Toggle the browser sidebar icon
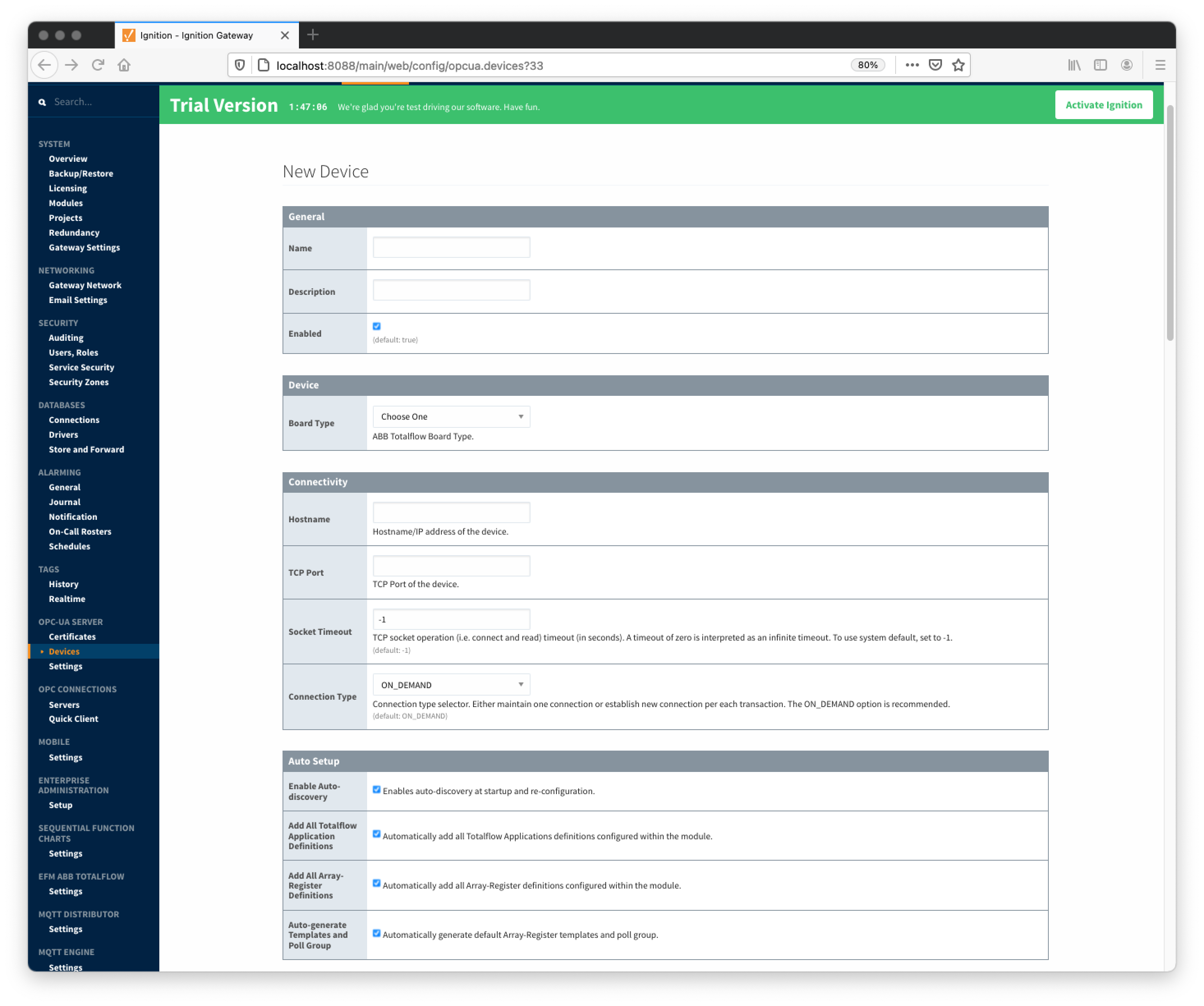The width and height of the screenshot is (1204, 1006). [x=1100, y=65]
